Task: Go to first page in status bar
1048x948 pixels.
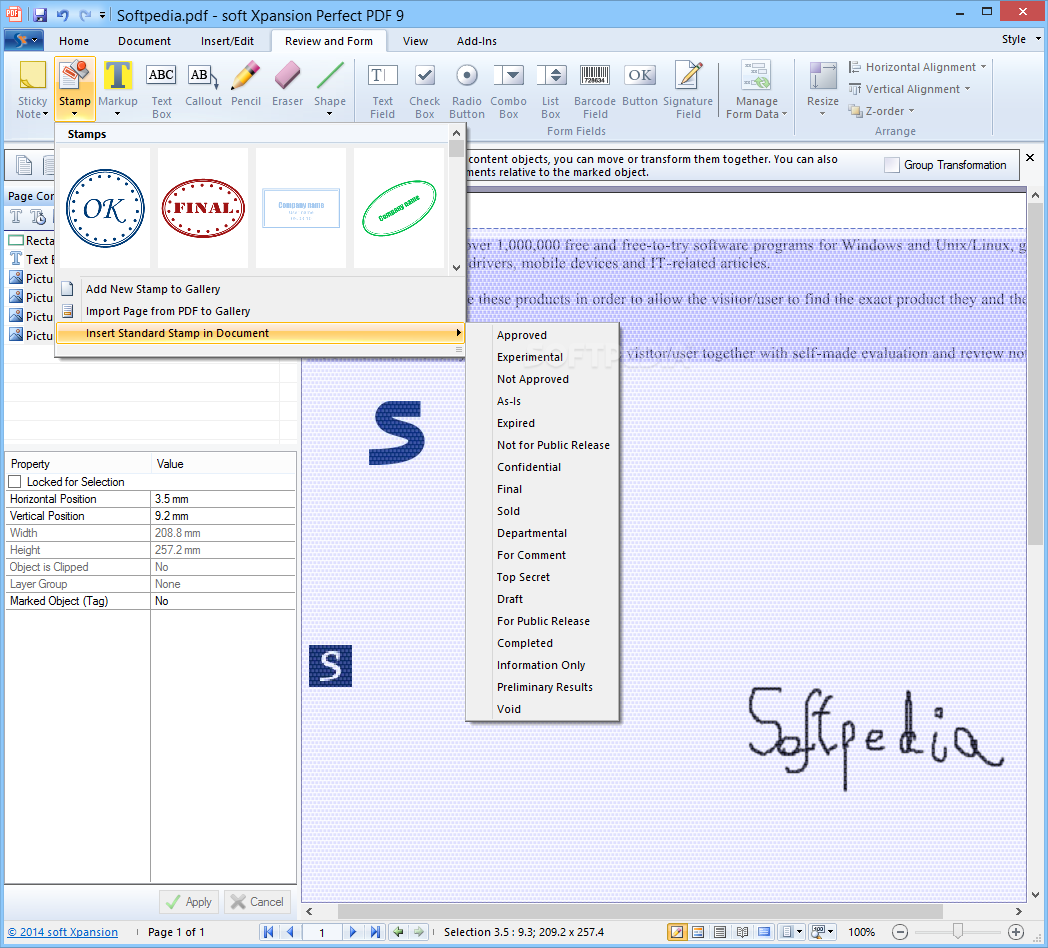Action: 269,931
